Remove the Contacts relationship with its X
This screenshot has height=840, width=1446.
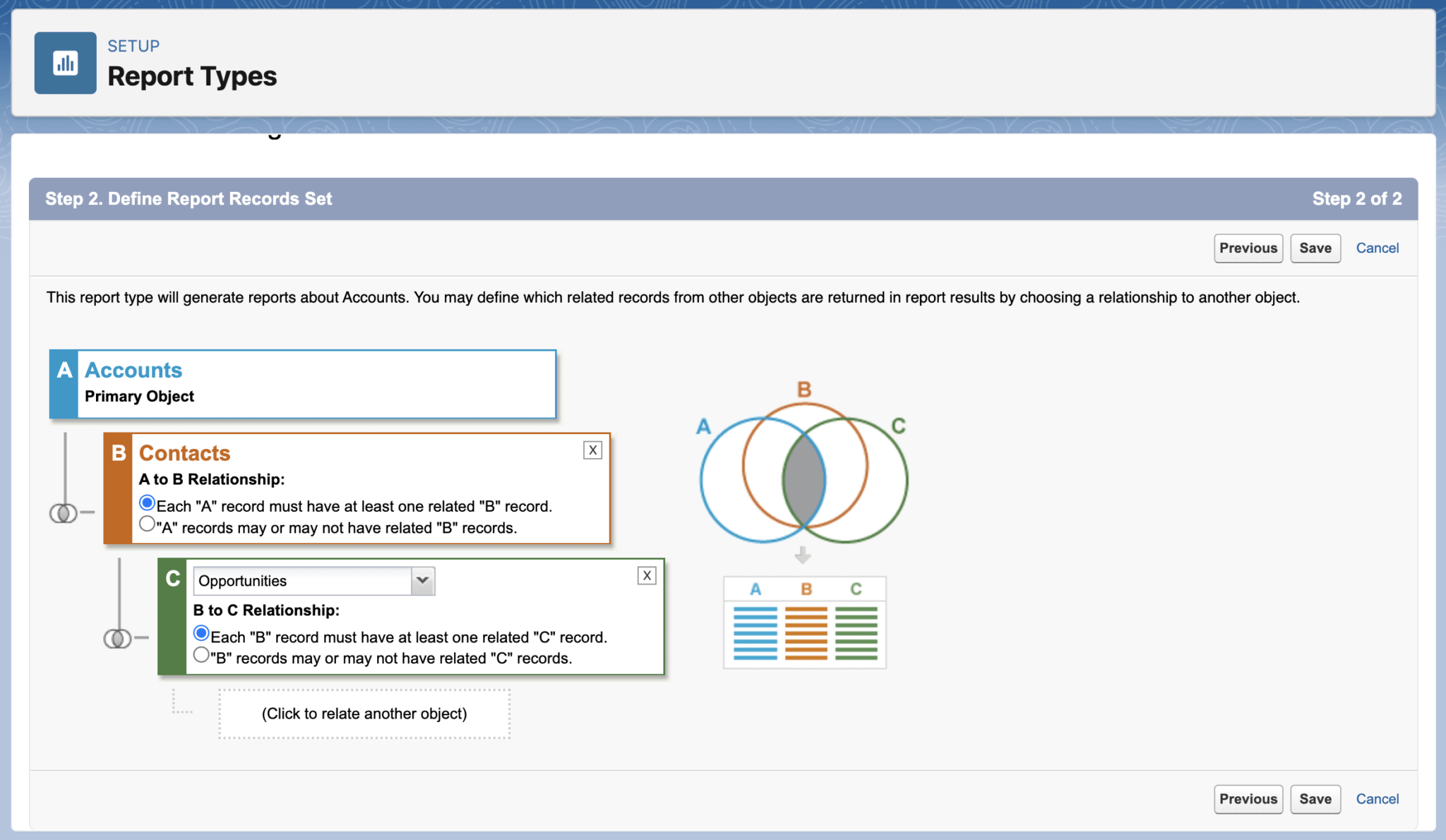(x=592, y=450)
